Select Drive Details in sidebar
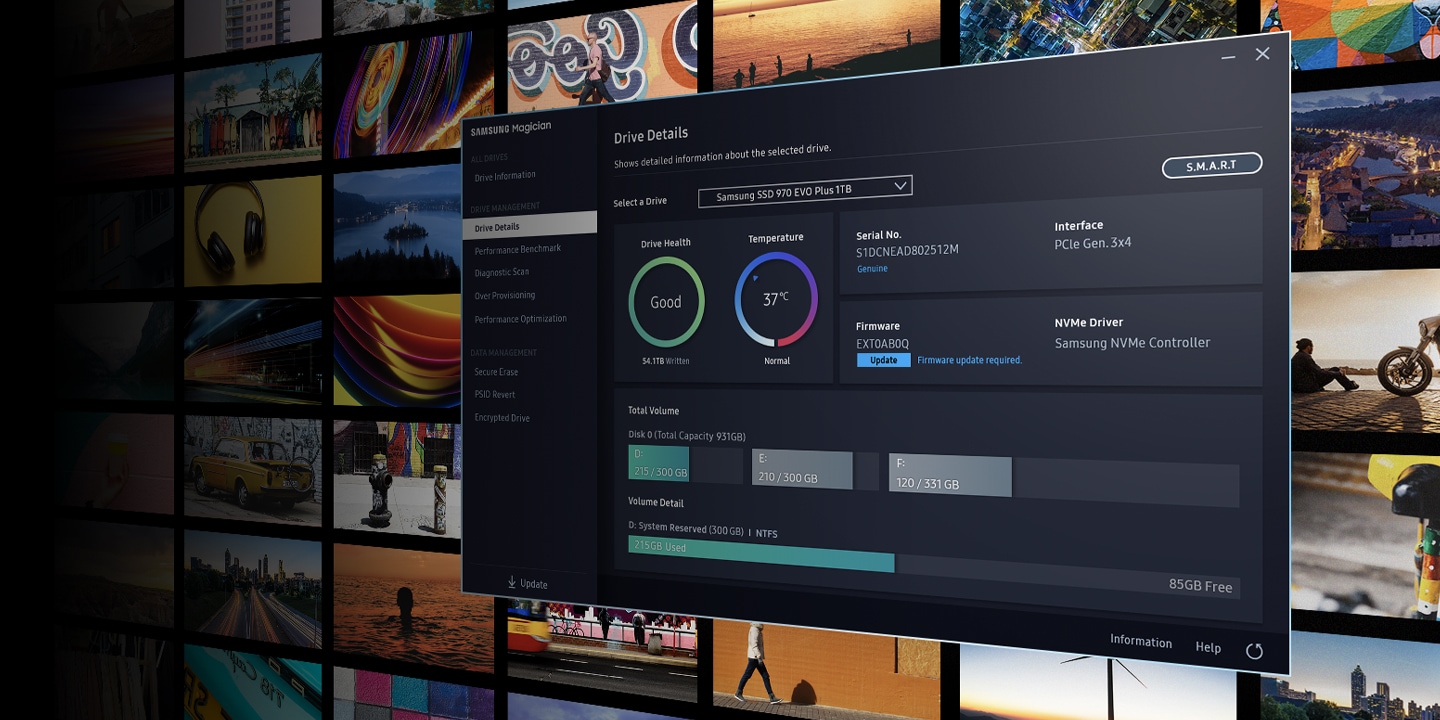 530,225
